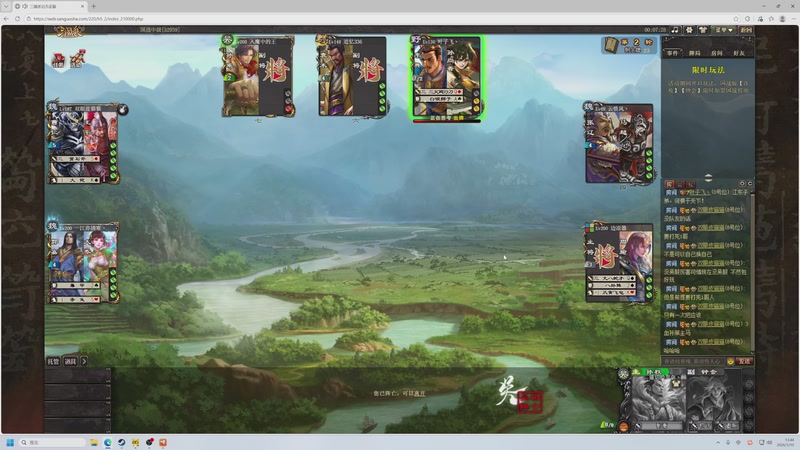Switch to the 牌局 tab
The image size is (800, 450).
point(694,53)
